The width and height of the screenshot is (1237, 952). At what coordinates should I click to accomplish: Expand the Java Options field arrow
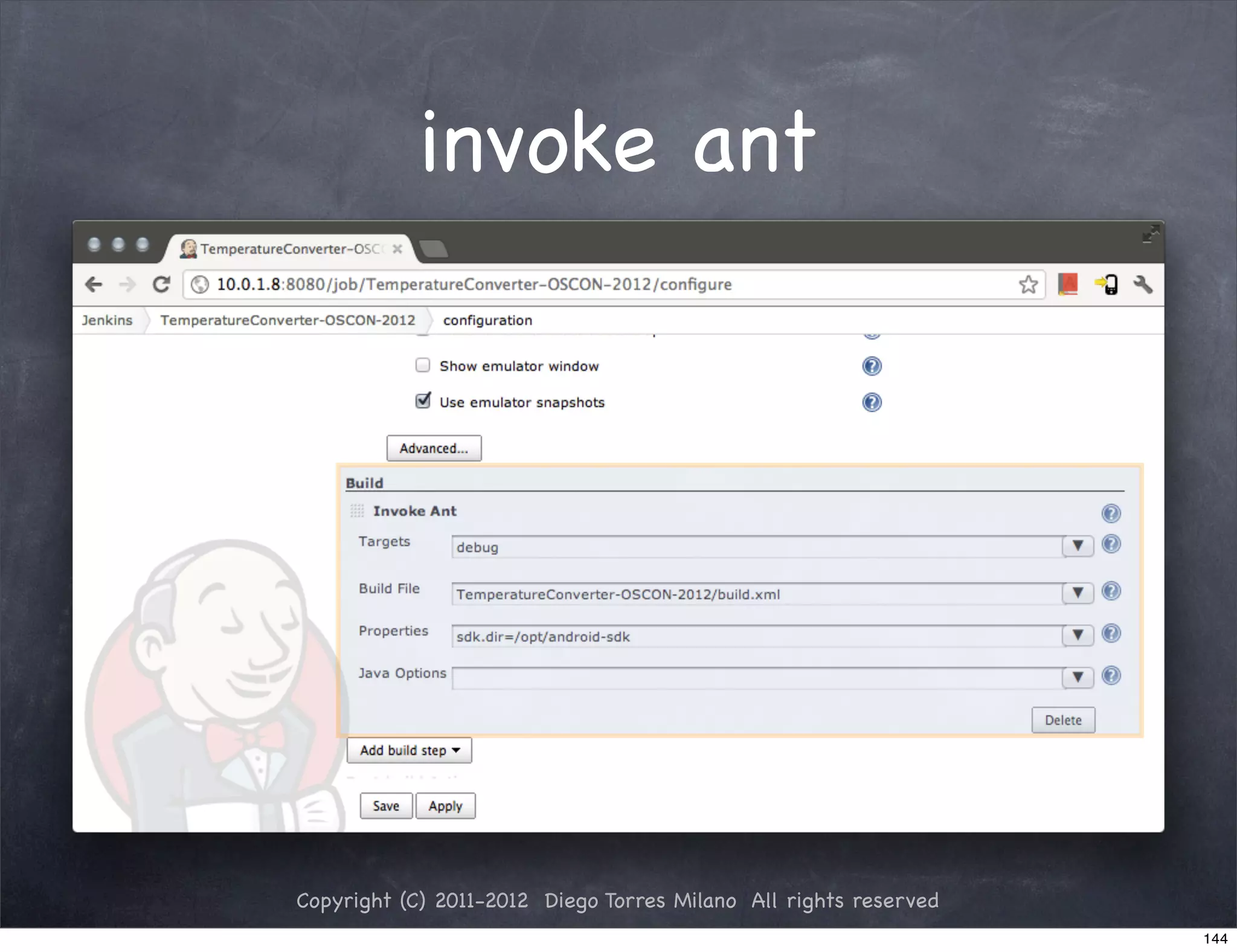pyautogui.click(x=1078, y=678)
